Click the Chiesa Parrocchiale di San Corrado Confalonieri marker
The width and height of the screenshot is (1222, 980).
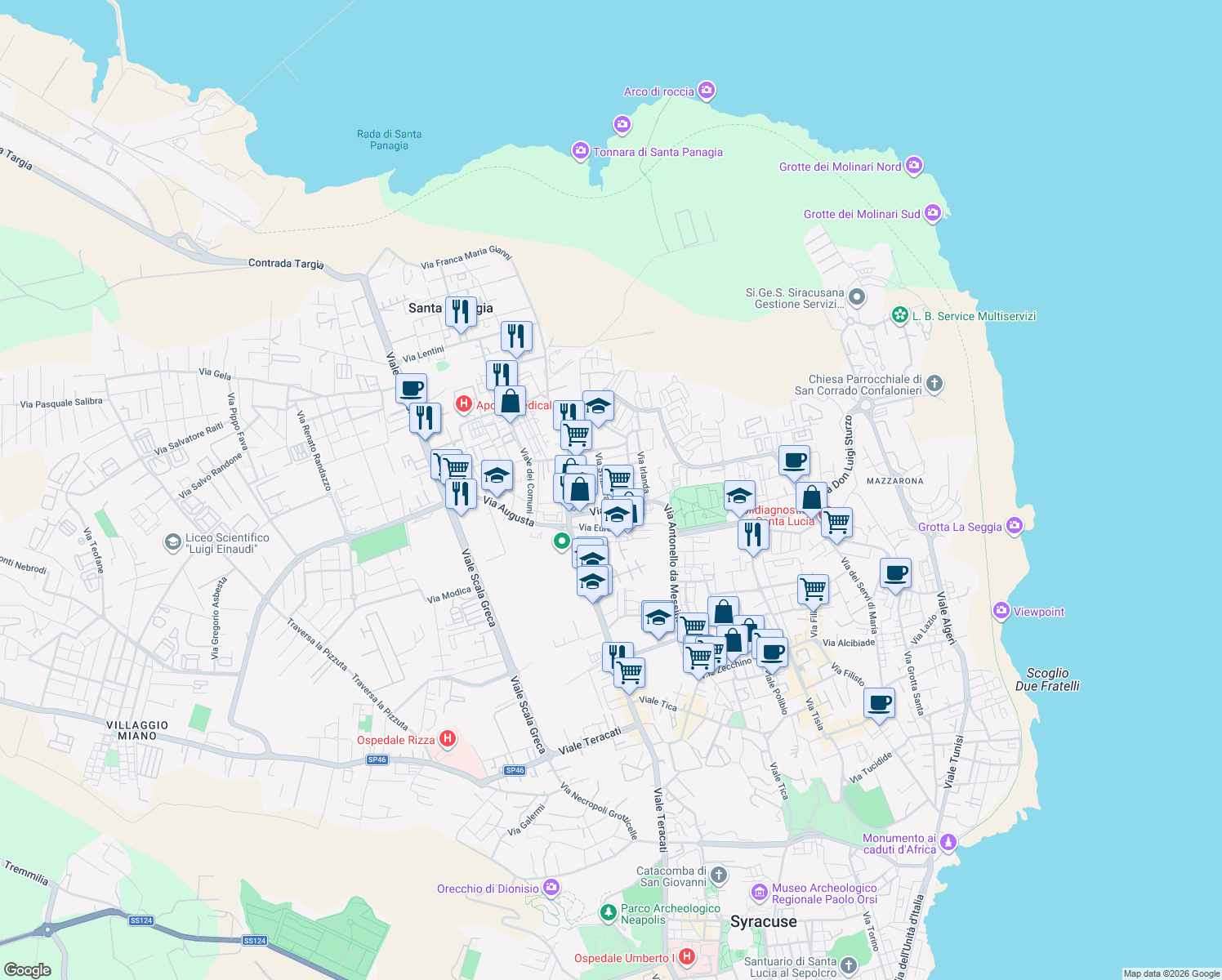coord(936,384)
